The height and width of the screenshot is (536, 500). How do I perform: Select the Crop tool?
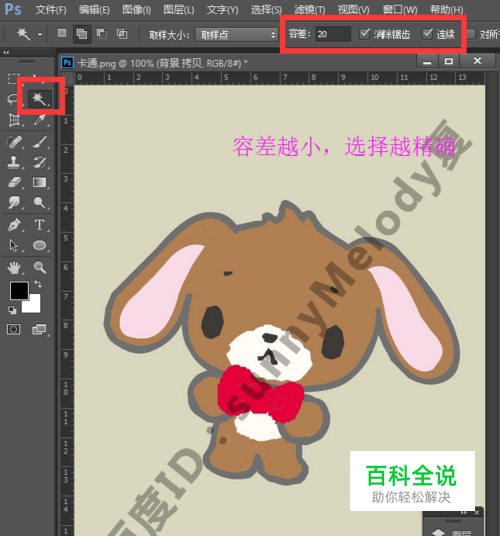[x=14, y=120]
